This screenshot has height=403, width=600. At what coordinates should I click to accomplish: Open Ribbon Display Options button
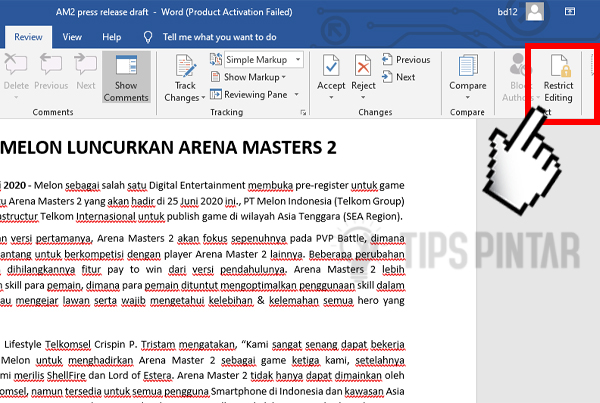pos(570,11)
